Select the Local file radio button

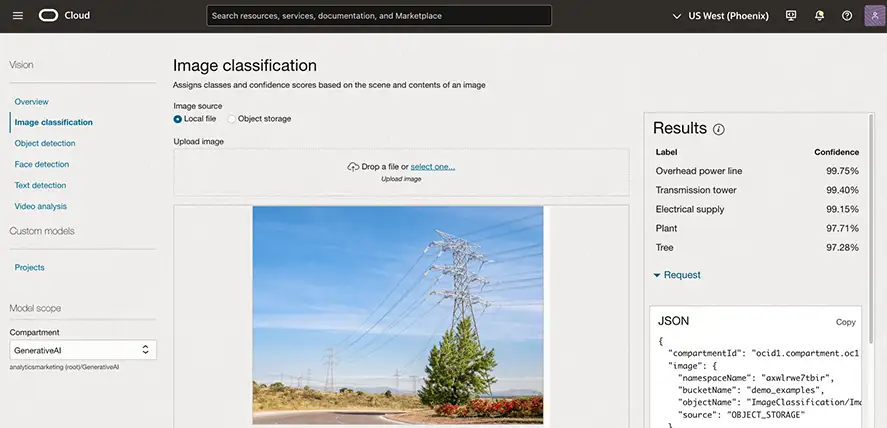pos(178,119)
